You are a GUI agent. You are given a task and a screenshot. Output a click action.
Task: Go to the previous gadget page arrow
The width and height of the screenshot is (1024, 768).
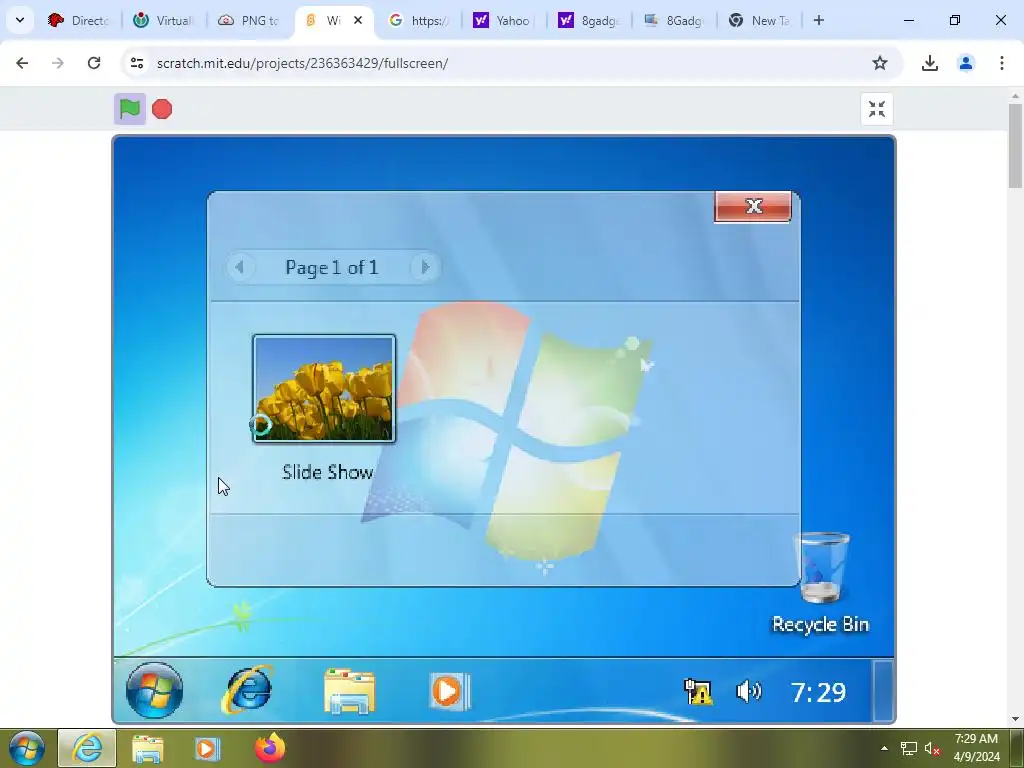pos(240,267)
